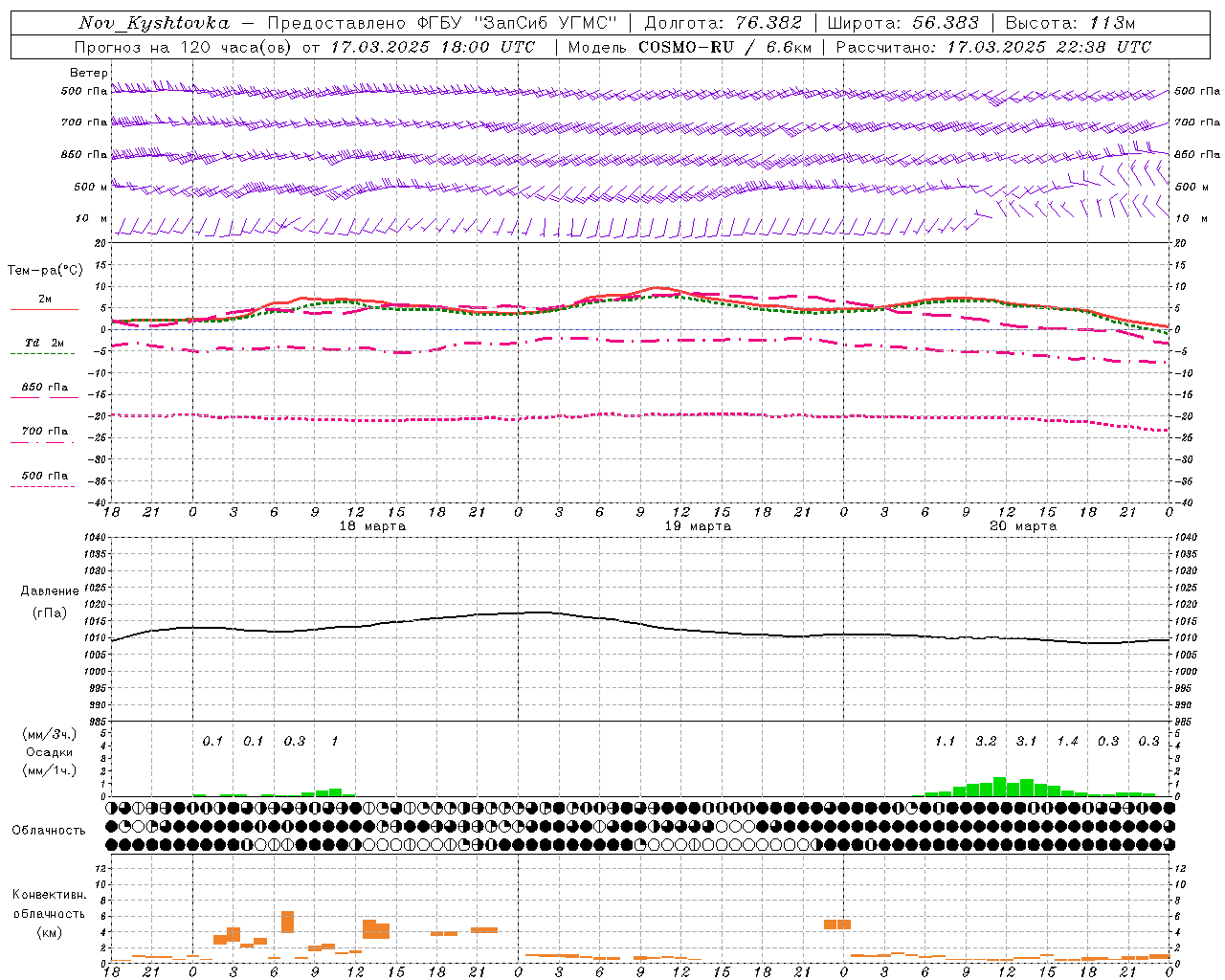Click the '(мм/1ч.)' precipitation unit label
The width and height of the screenshot is (1225, 980).
click(x=50, y=770)
